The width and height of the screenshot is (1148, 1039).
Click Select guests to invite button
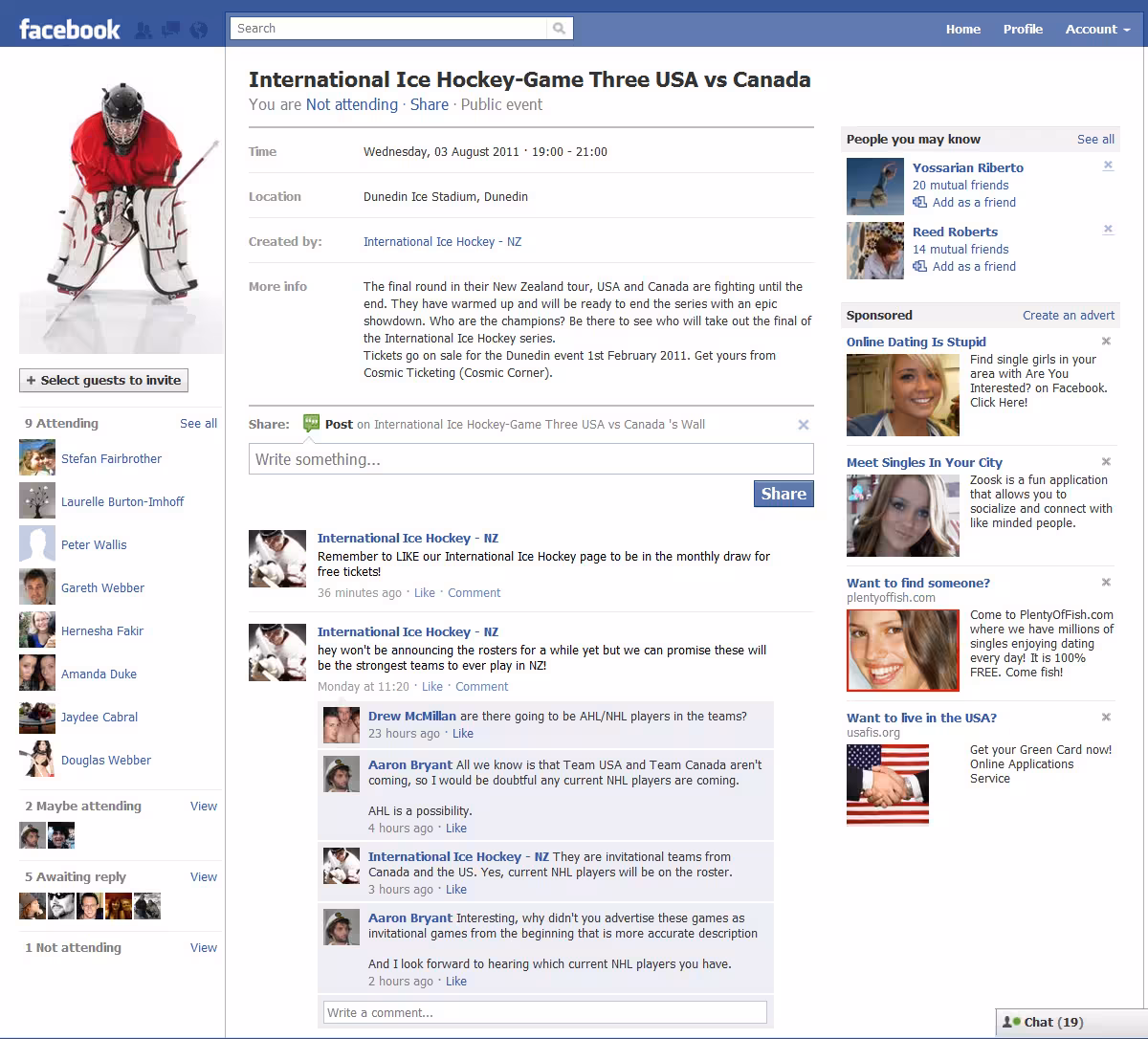click(x=103, y=380)
